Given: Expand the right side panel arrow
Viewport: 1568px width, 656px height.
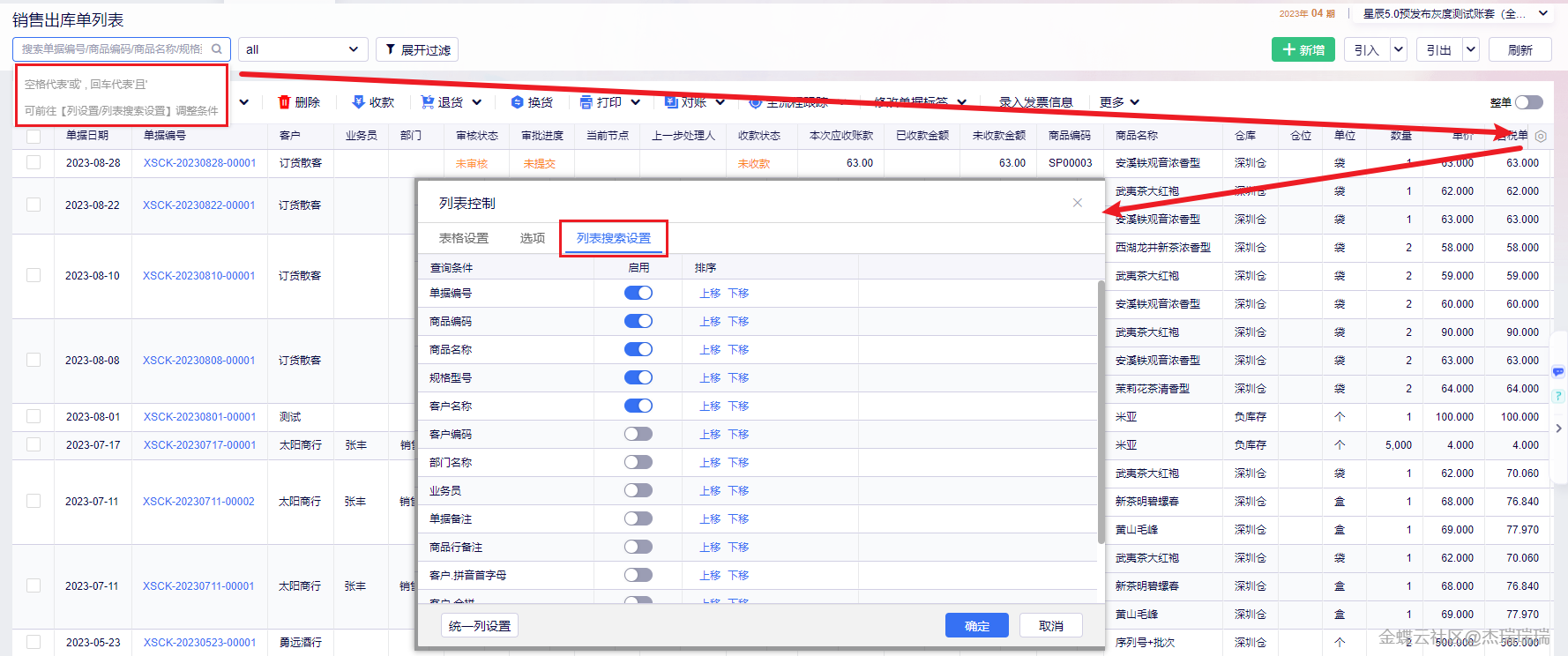Looking at the screenshot, I should (1558, 429).
